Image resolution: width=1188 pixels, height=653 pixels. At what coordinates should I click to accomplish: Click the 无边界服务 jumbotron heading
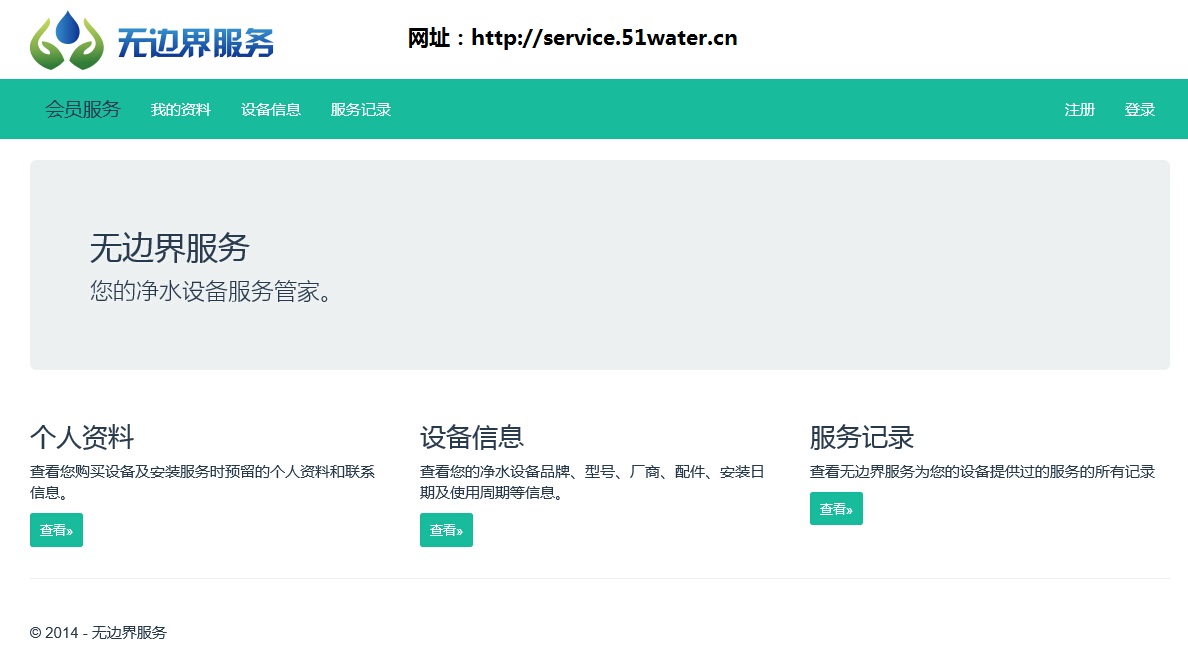[170, 248]
